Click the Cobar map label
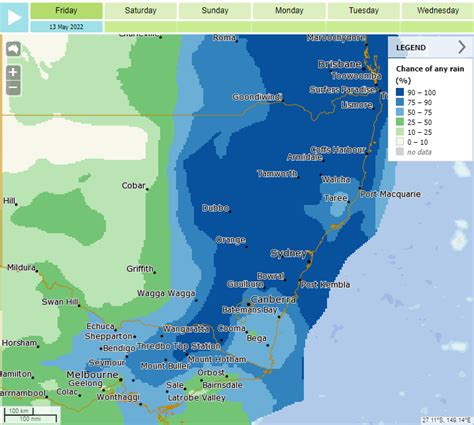Image resolution: width=474 pixels, height=425 pixels. pyautogui.click(x=133, y=185)
